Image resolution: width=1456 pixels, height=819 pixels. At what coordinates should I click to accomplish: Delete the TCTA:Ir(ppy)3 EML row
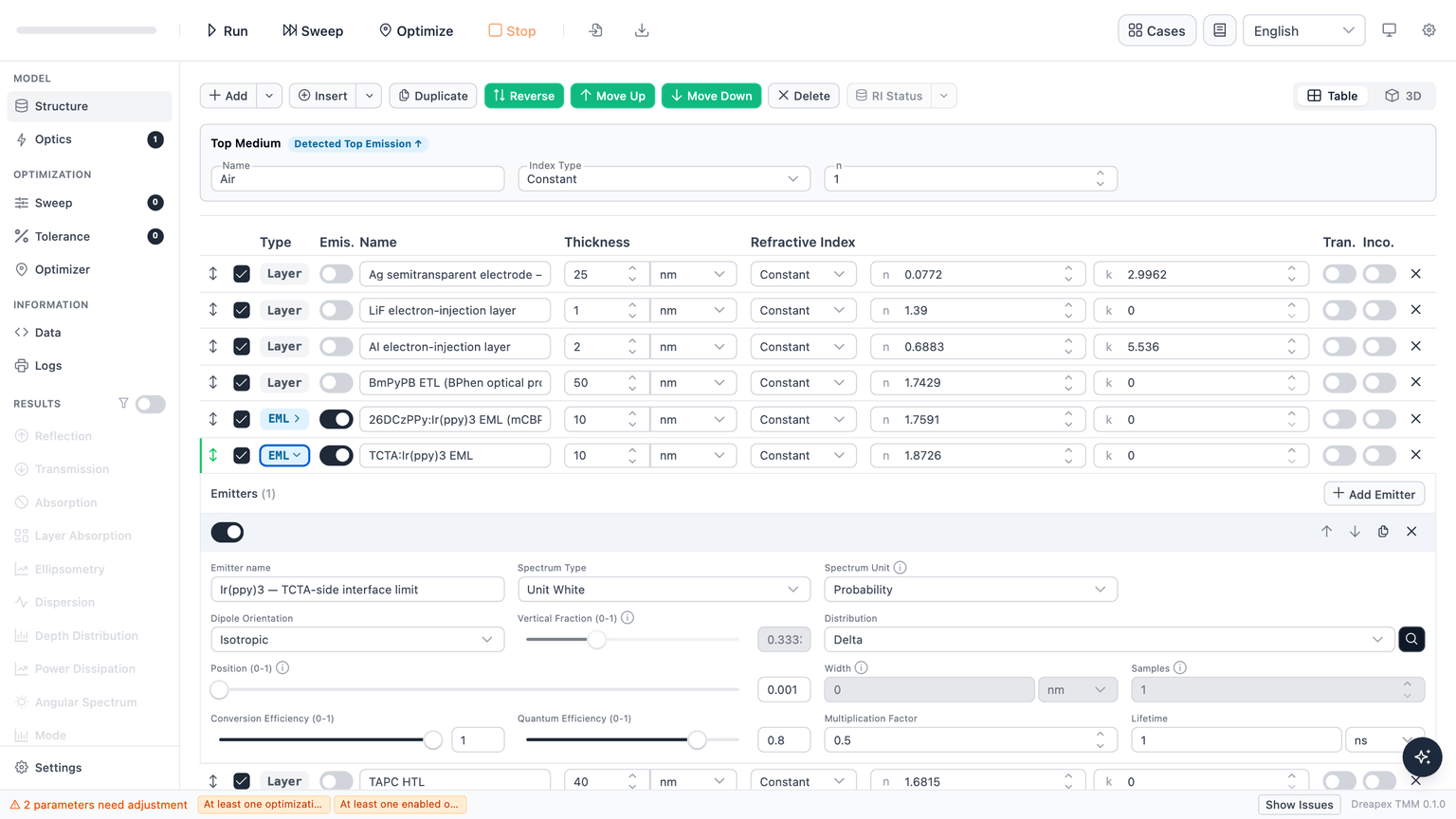[1415, 455]
